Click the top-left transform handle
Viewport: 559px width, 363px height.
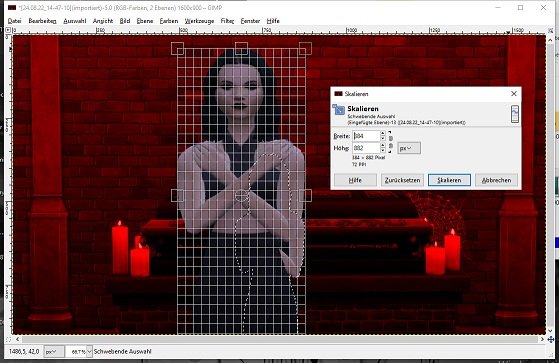pos(177,48)
